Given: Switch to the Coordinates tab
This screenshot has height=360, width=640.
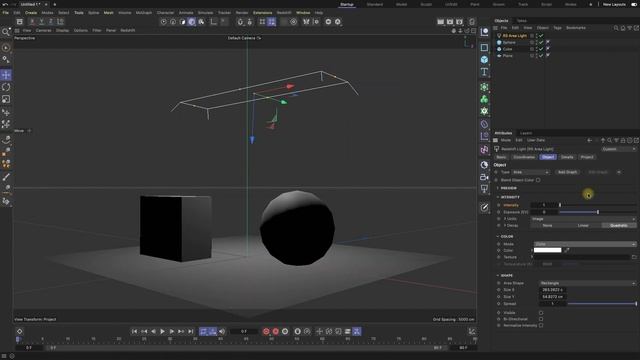Looking at the screenshot, I should (x=524, y=157).
